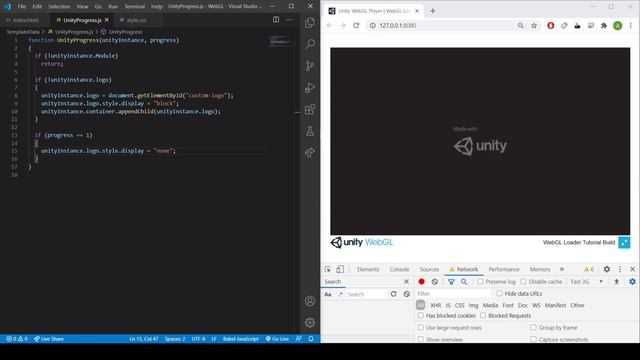Viewport: 640px width, 360px height.
Task: Switch to the Console tab in DevTools
Action: click(x=399, y=269)
